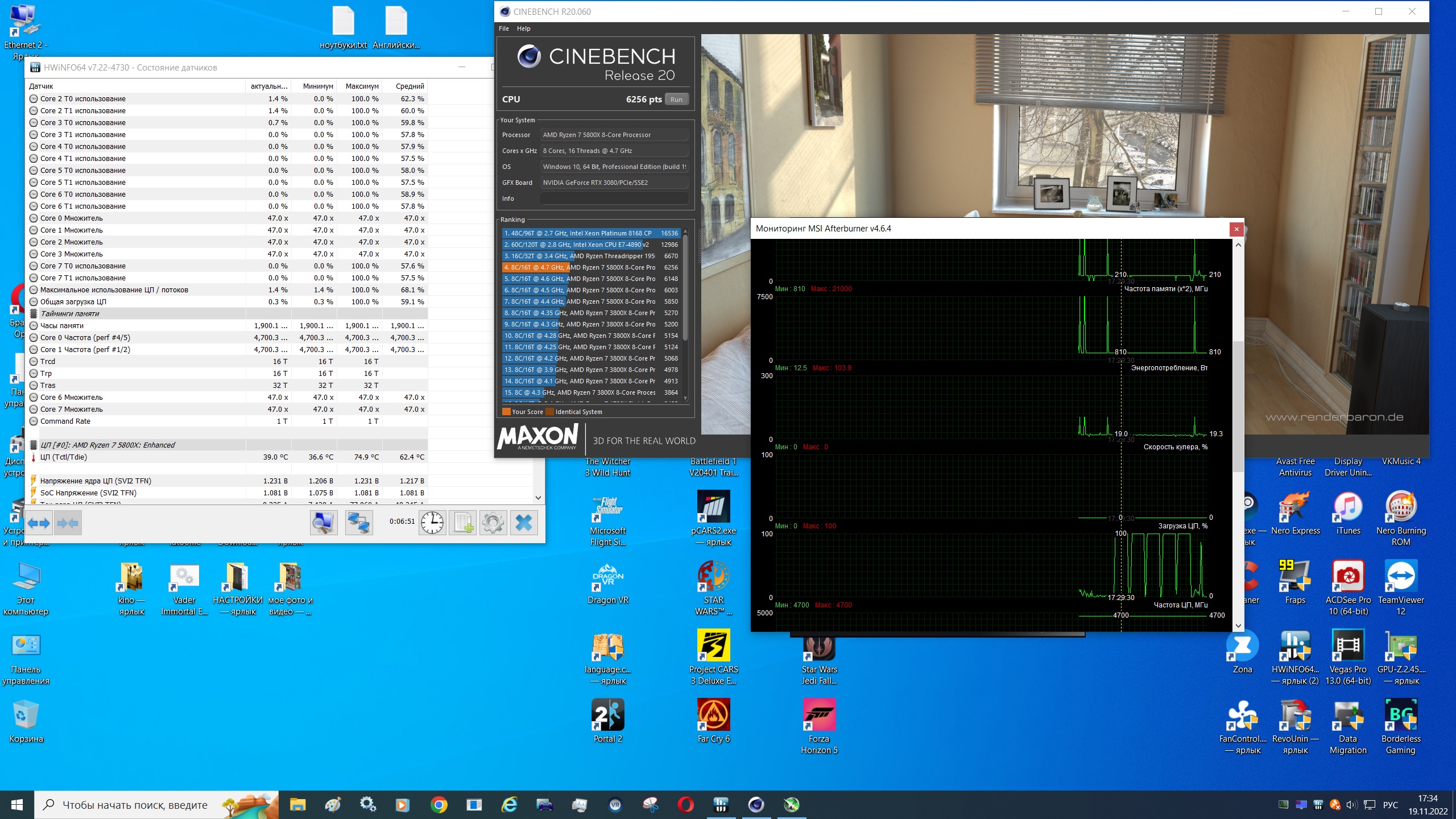The width and height of the screenshot is (1456, 819).
Task: Open HWiNFO sensor settings gear
Action: tap(493, 523)
